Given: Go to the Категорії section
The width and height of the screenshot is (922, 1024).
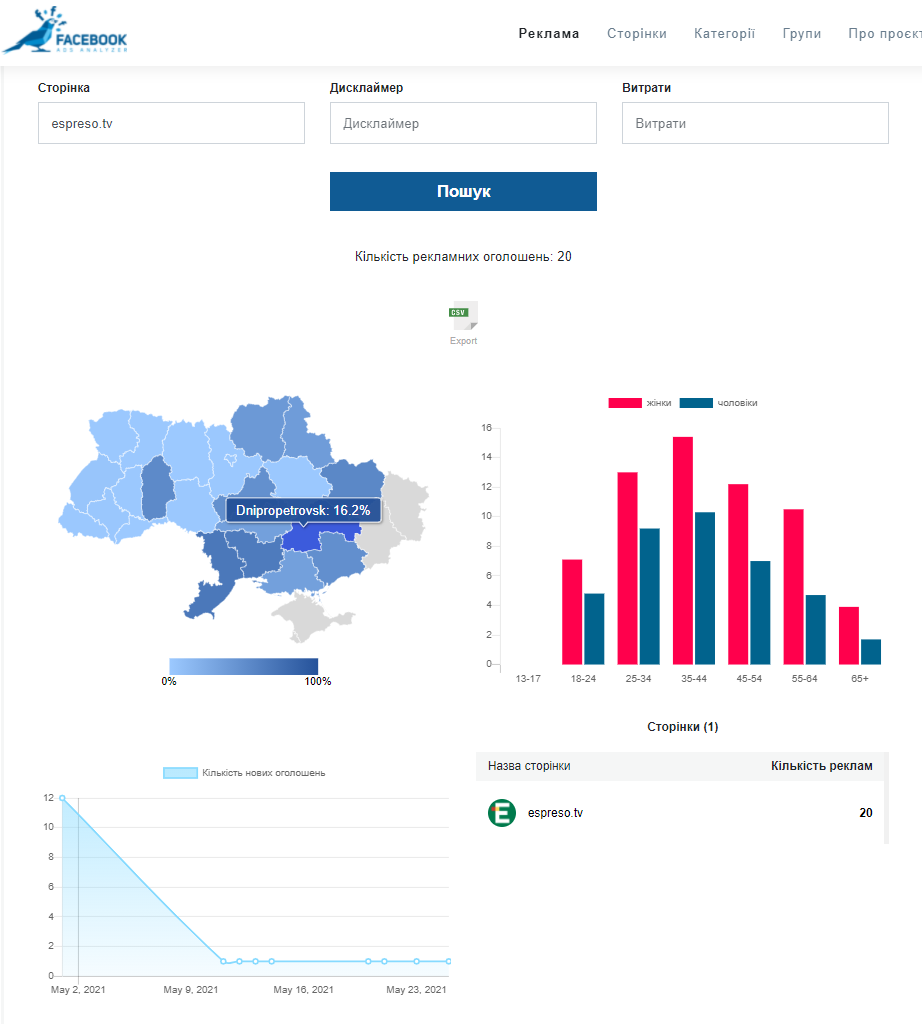Looking at the screenshot, I should (x=724, y=33).
